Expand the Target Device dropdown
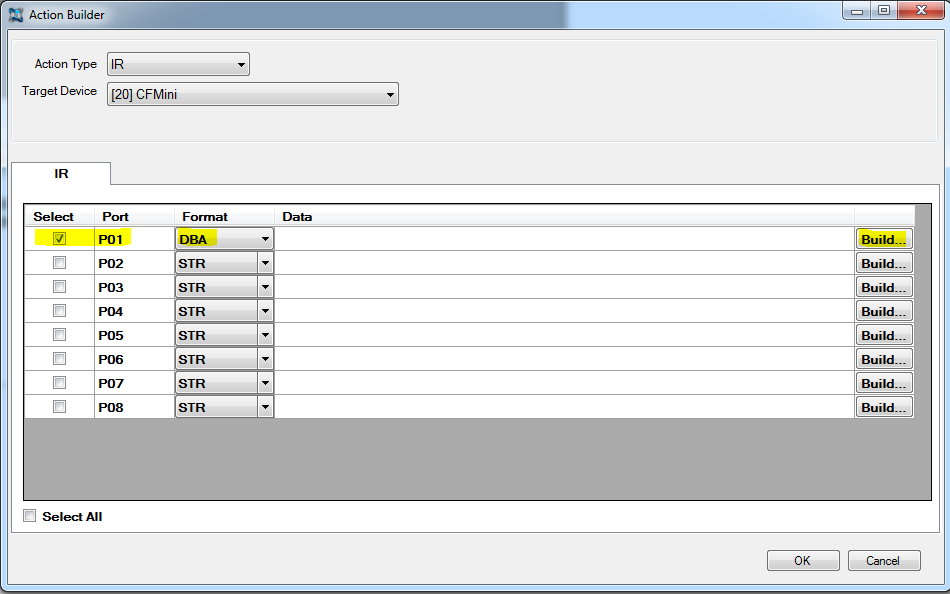The height and width of the screenshot is (594, 950). click(252, 95)
